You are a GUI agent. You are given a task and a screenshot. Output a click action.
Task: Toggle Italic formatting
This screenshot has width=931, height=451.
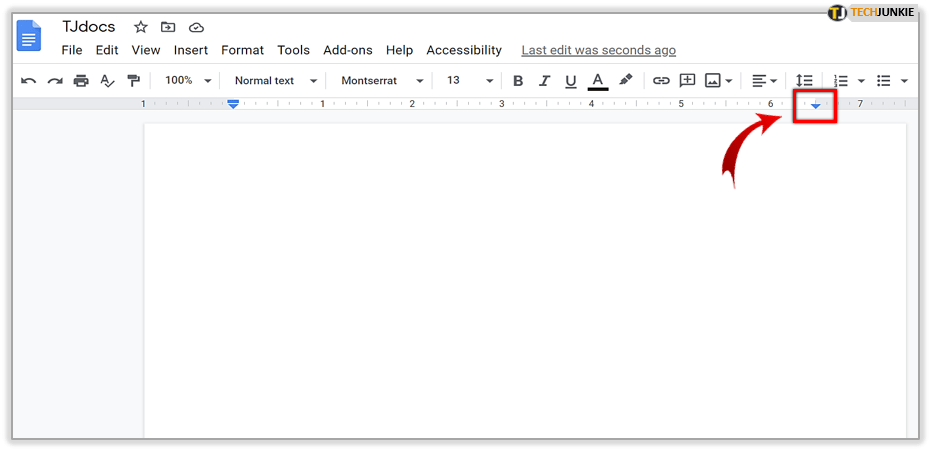[544, 81]
